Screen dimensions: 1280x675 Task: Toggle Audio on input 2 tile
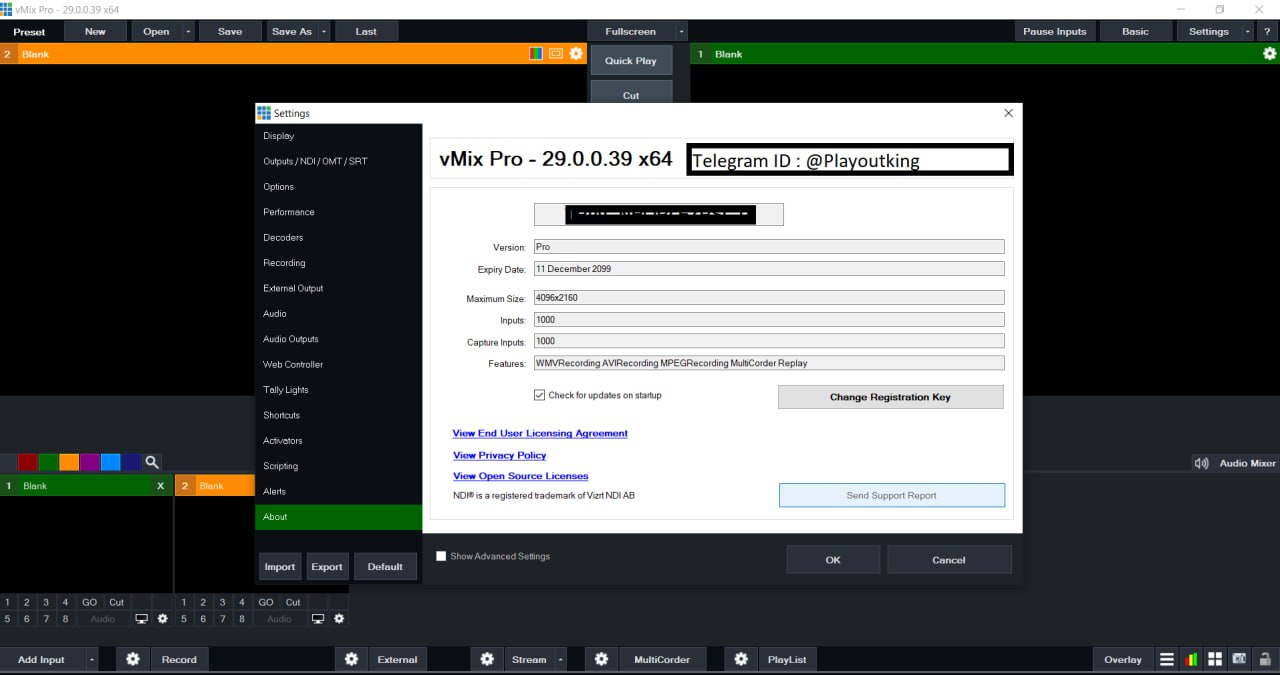click(x=279, y=619)
